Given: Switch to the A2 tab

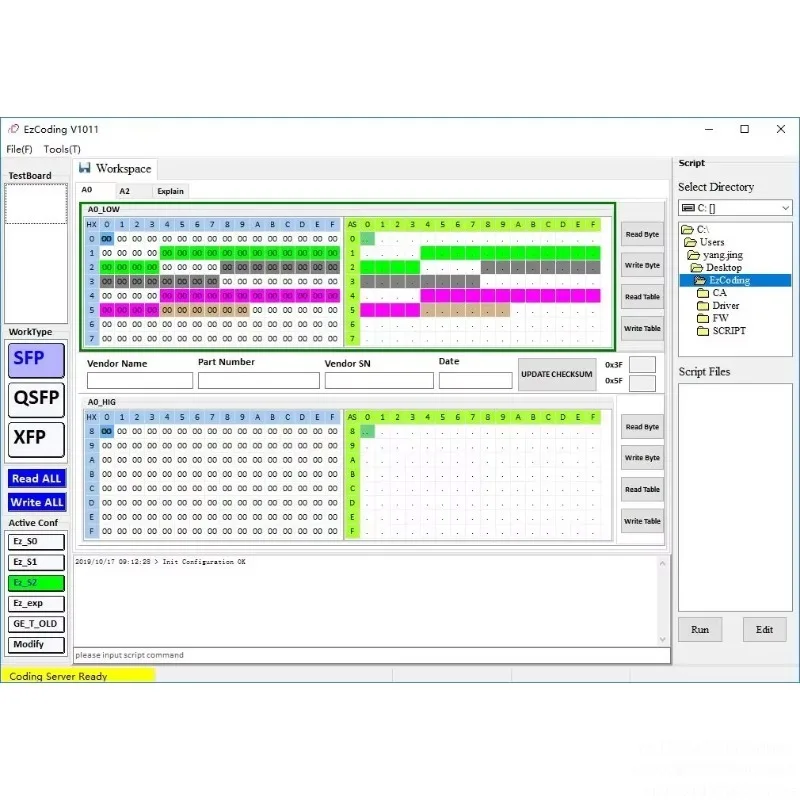Looking at the screenshot, I should pyautogui.click(x=124, y=191).
